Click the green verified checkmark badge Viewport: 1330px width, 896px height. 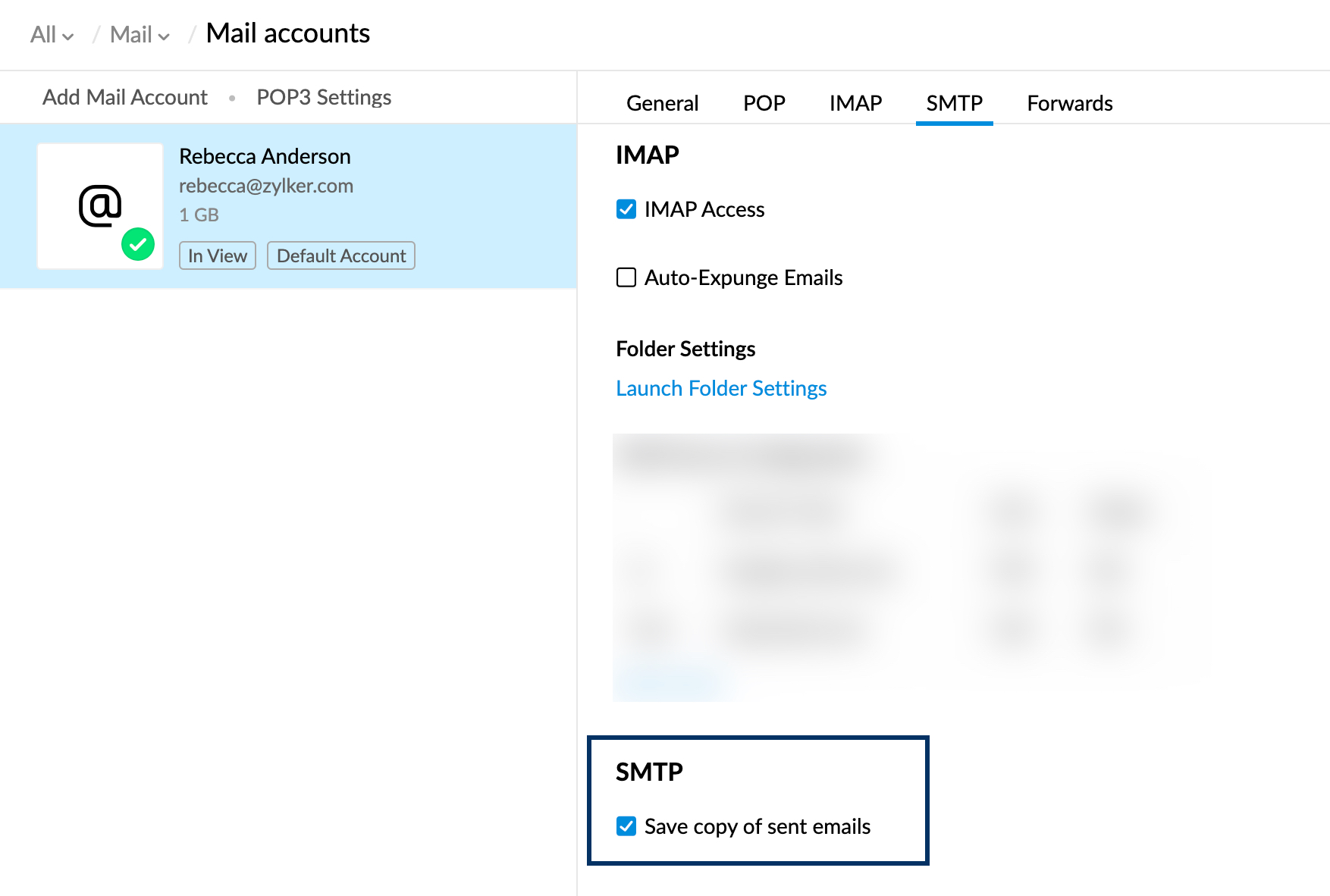(138, 244)
